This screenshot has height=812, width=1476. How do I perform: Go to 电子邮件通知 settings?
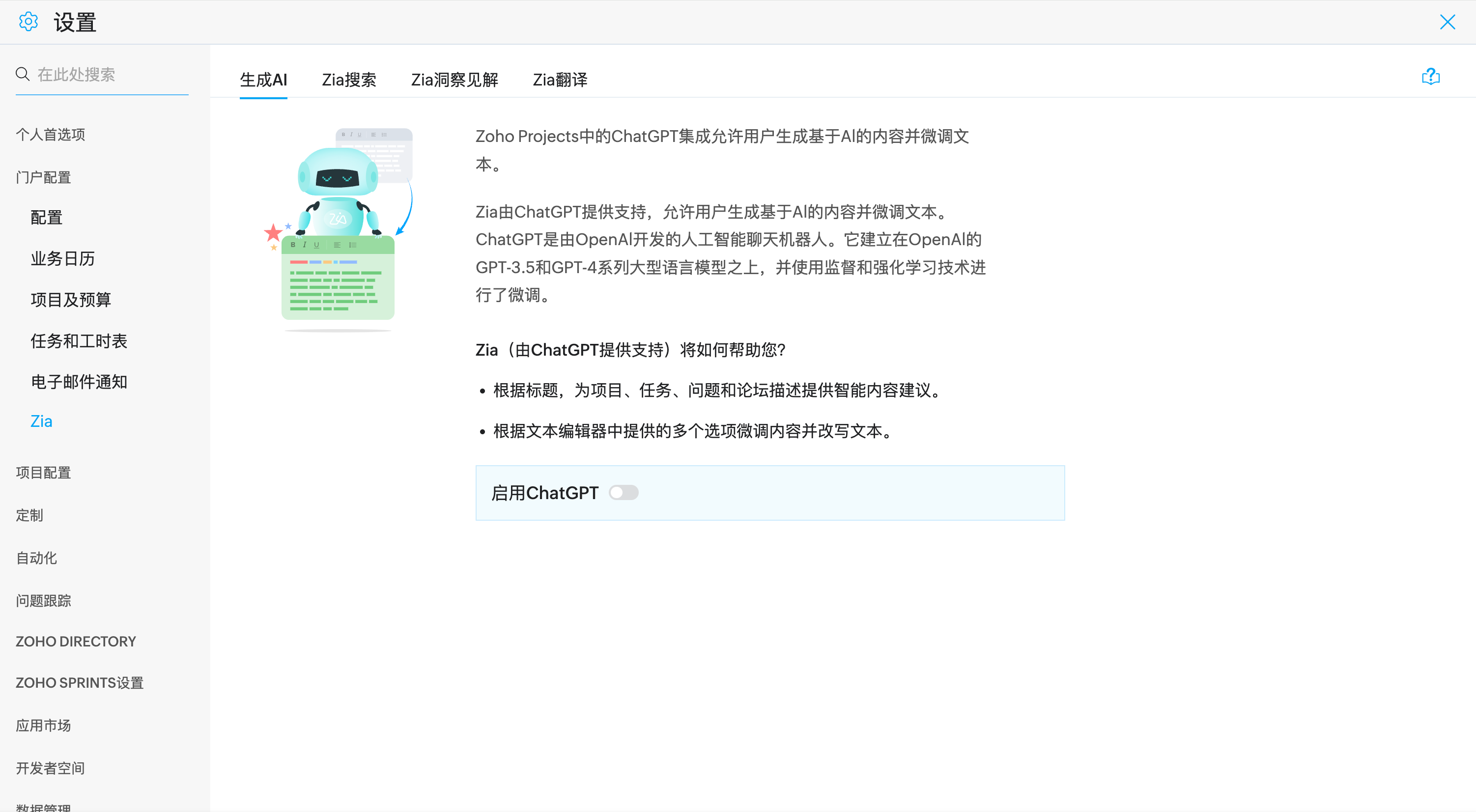[79, 382]
